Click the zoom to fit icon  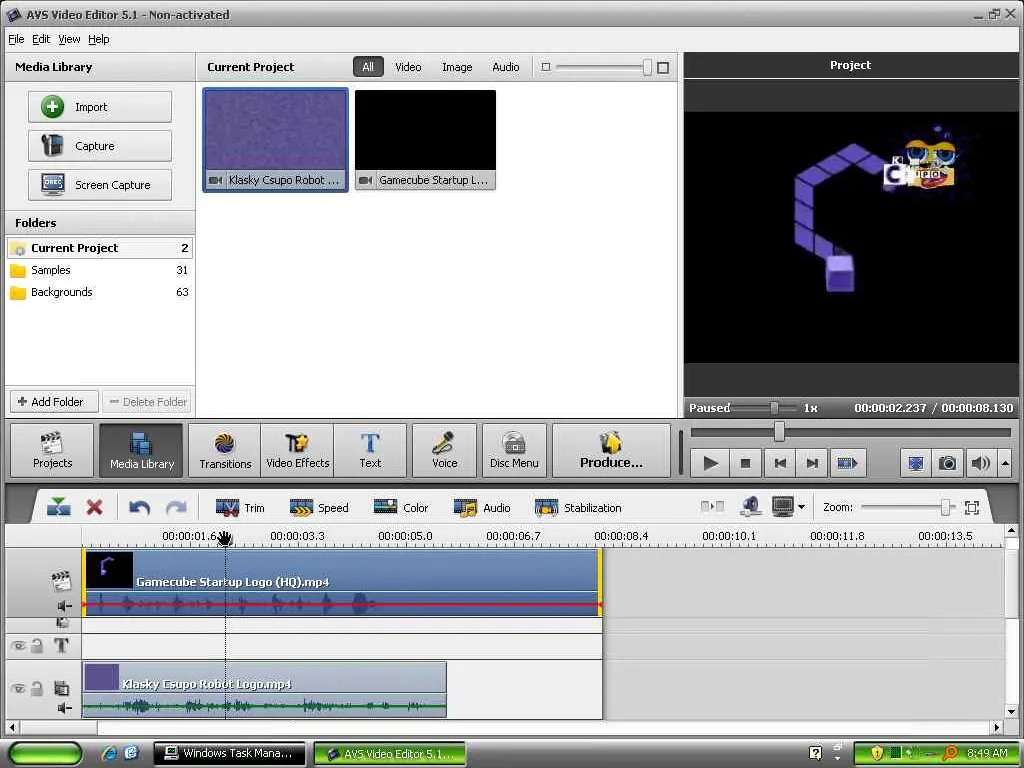(972, 507)
